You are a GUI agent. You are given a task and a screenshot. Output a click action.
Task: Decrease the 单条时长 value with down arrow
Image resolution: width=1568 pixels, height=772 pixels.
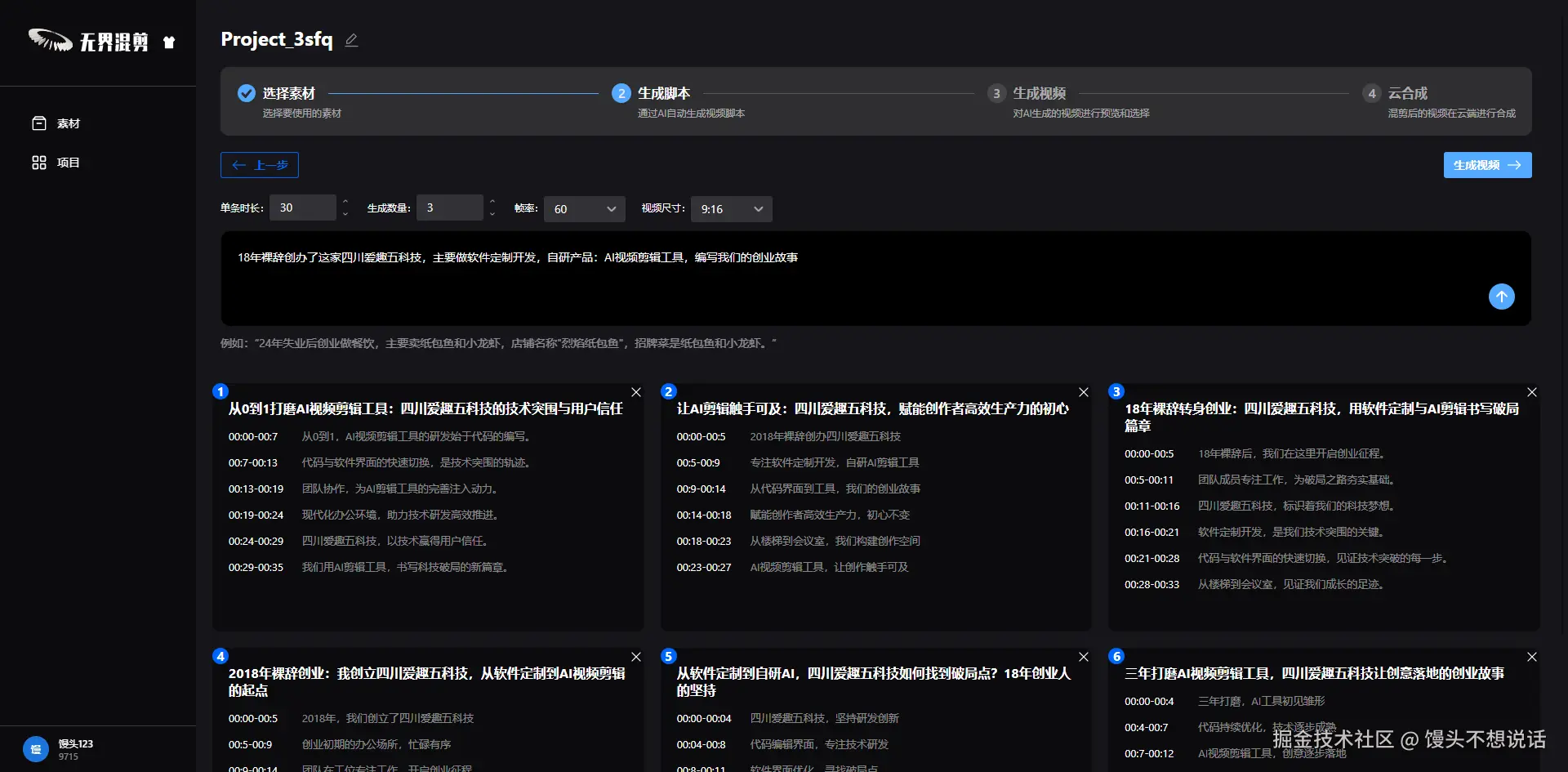[345, 214]
